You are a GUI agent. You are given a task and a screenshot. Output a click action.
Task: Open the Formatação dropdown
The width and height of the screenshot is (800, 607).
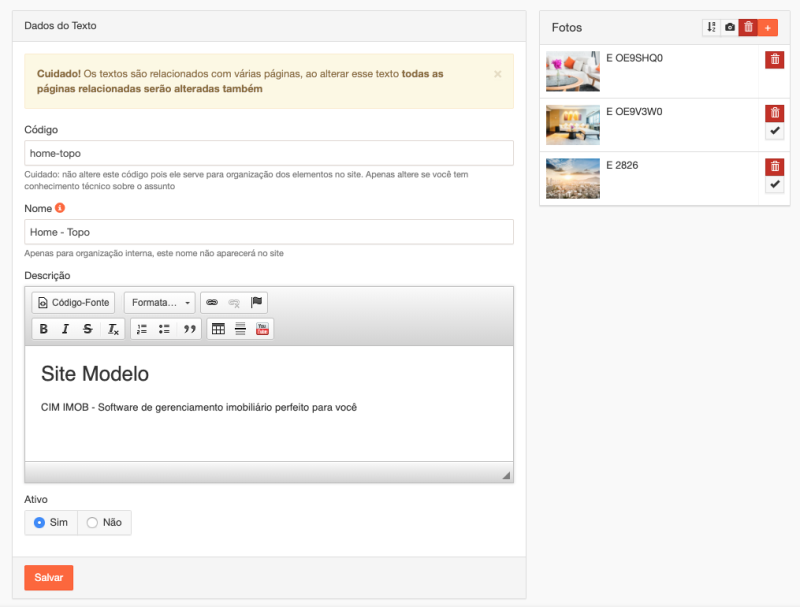160,302
